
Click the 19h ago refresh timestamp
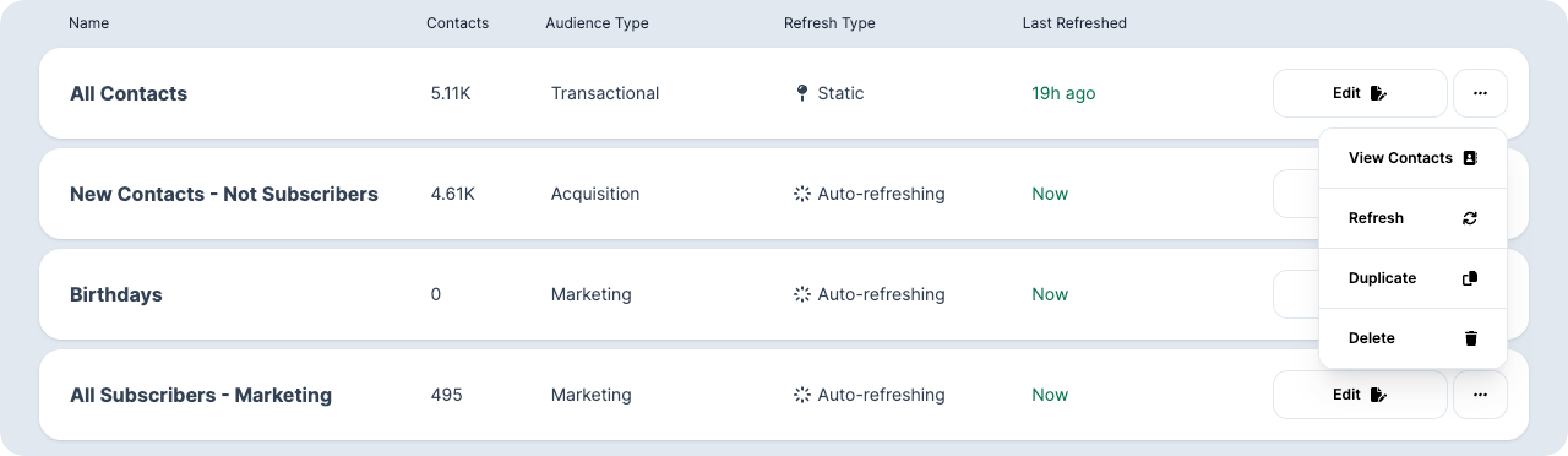1063,93
